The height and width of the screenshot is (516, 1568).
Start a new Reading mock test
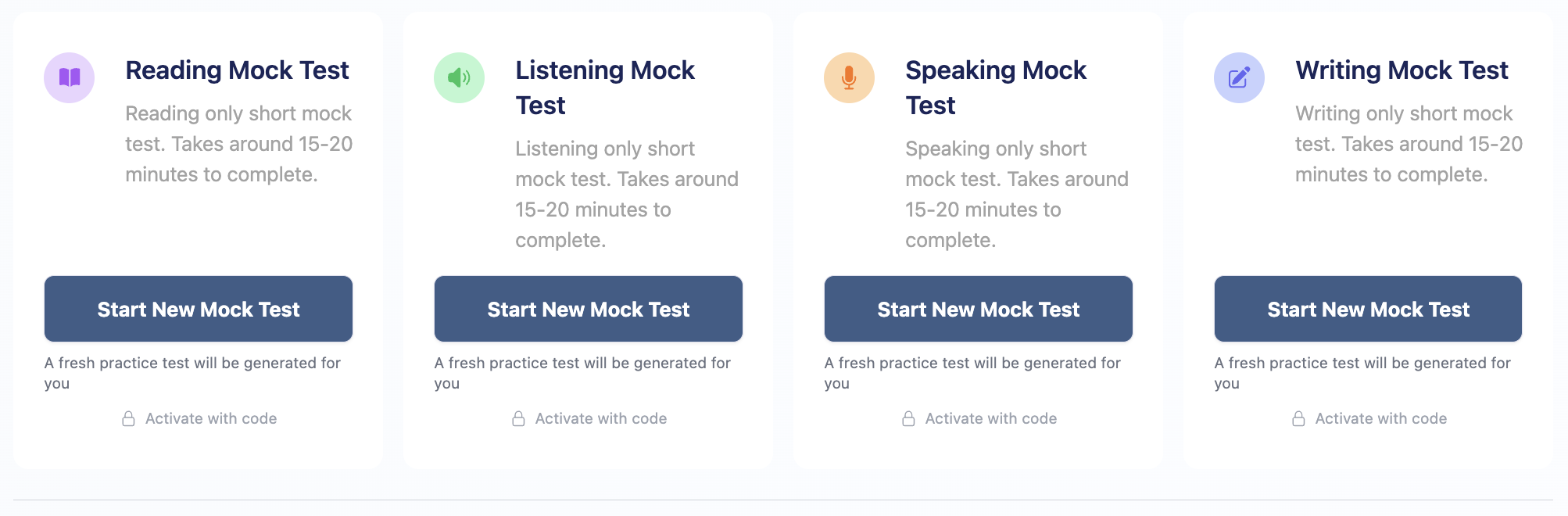pos(198,309)
